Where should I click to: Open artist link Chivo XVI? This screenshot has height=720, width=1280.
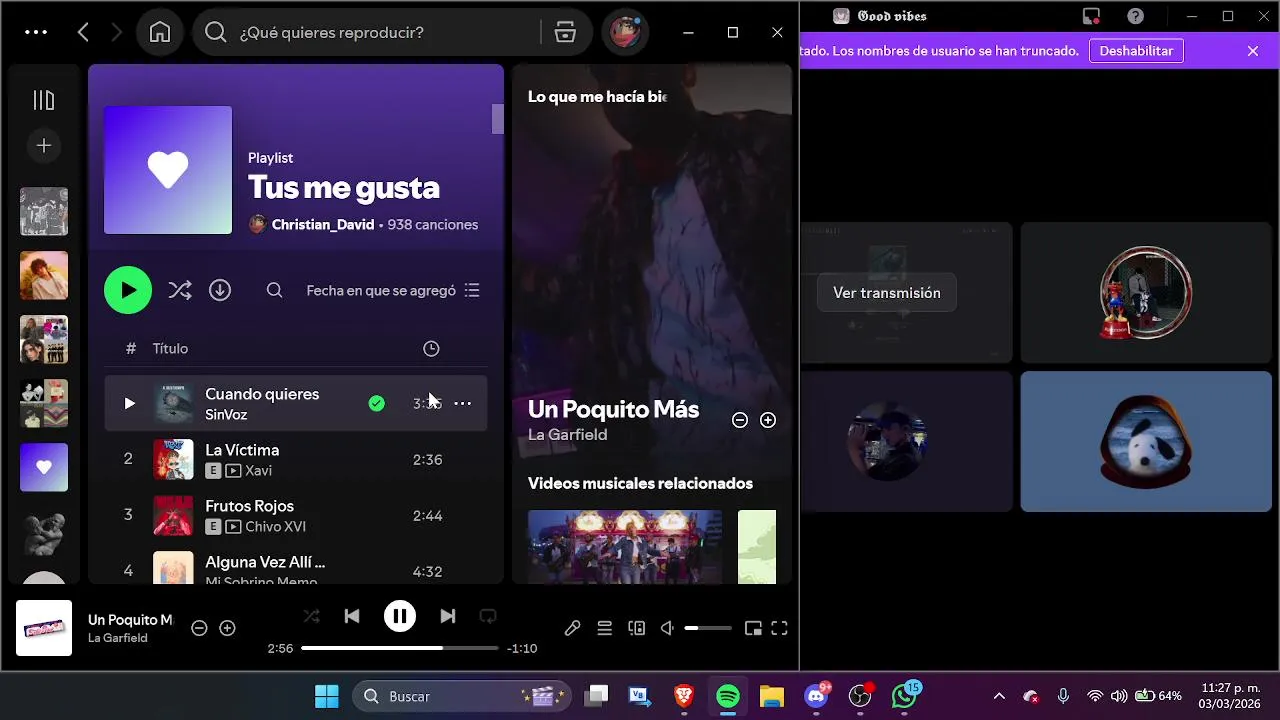[275, 527]
